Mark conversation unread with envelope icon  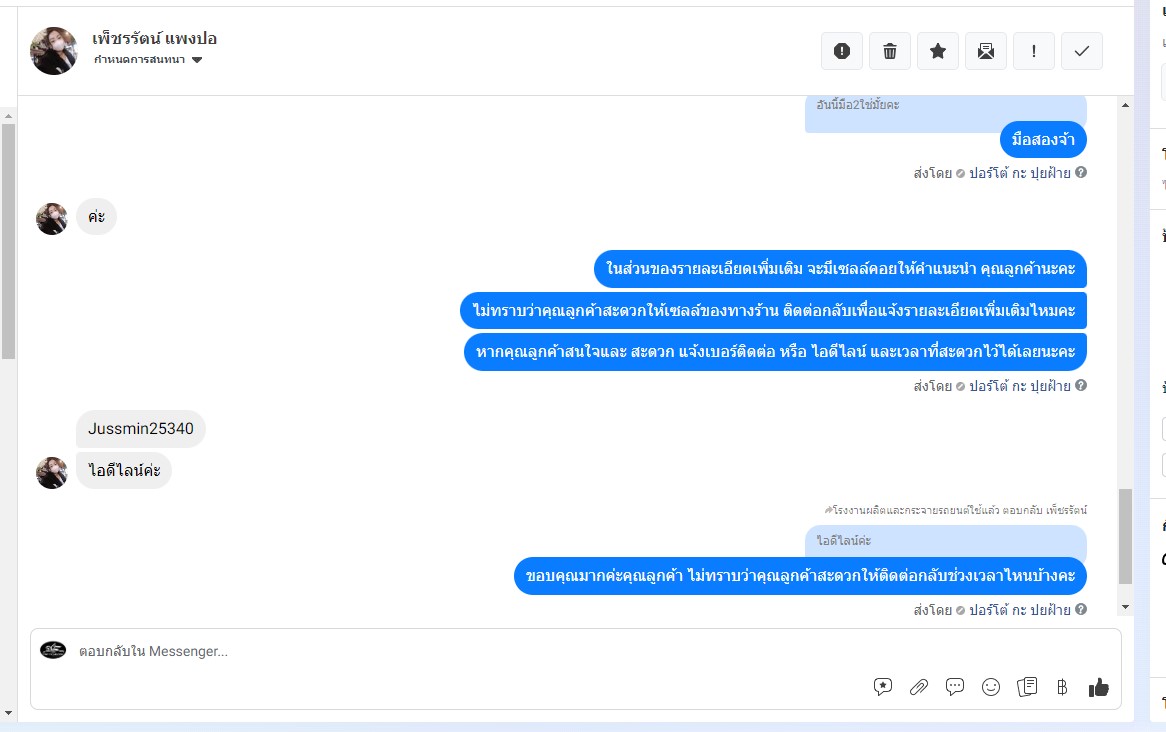(986, 51)
